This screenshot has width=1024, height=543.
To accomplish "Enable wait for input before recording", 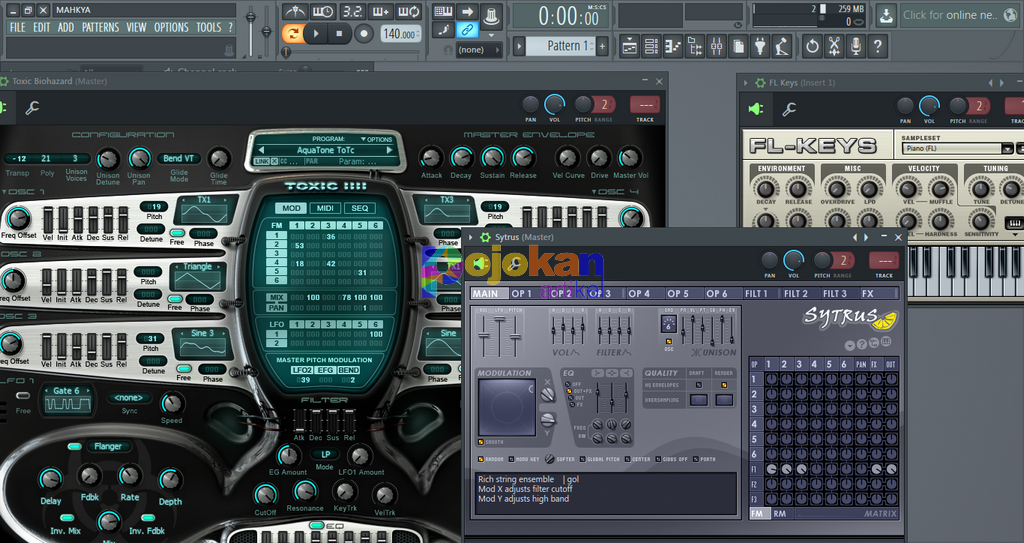I will tap(323, 11).
